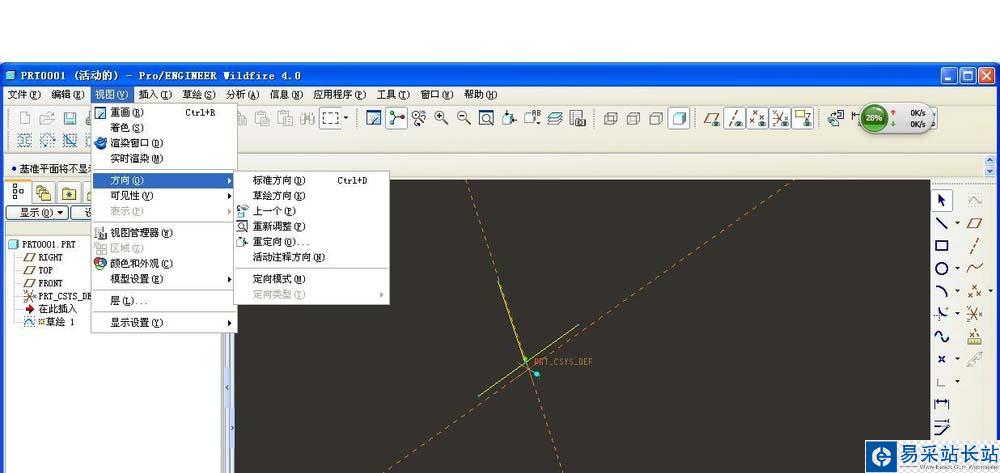Screen dimensions: 1000x473
Task: Select the Line sketch tool
Action: pos(942,223)
